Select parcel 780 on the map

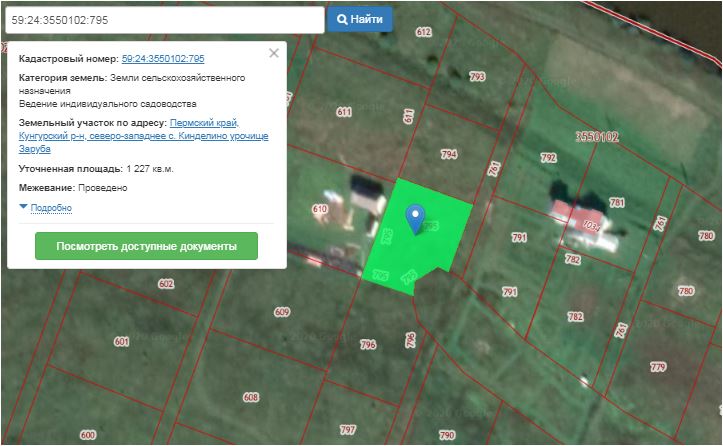pyautogui.click(x=685, y=291)
